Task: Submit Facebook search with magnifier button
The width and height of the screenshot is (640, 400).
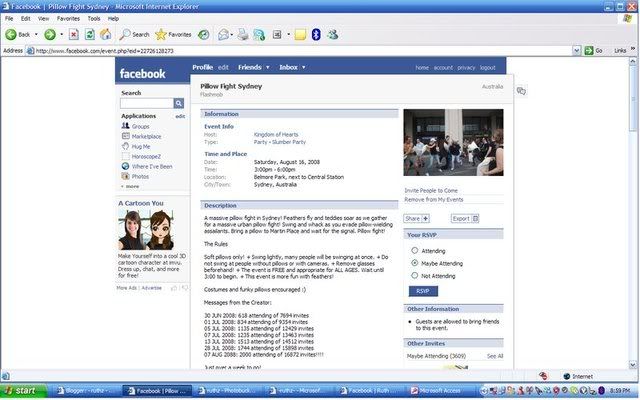Action: pyautogui.click(x=179, y=103)
